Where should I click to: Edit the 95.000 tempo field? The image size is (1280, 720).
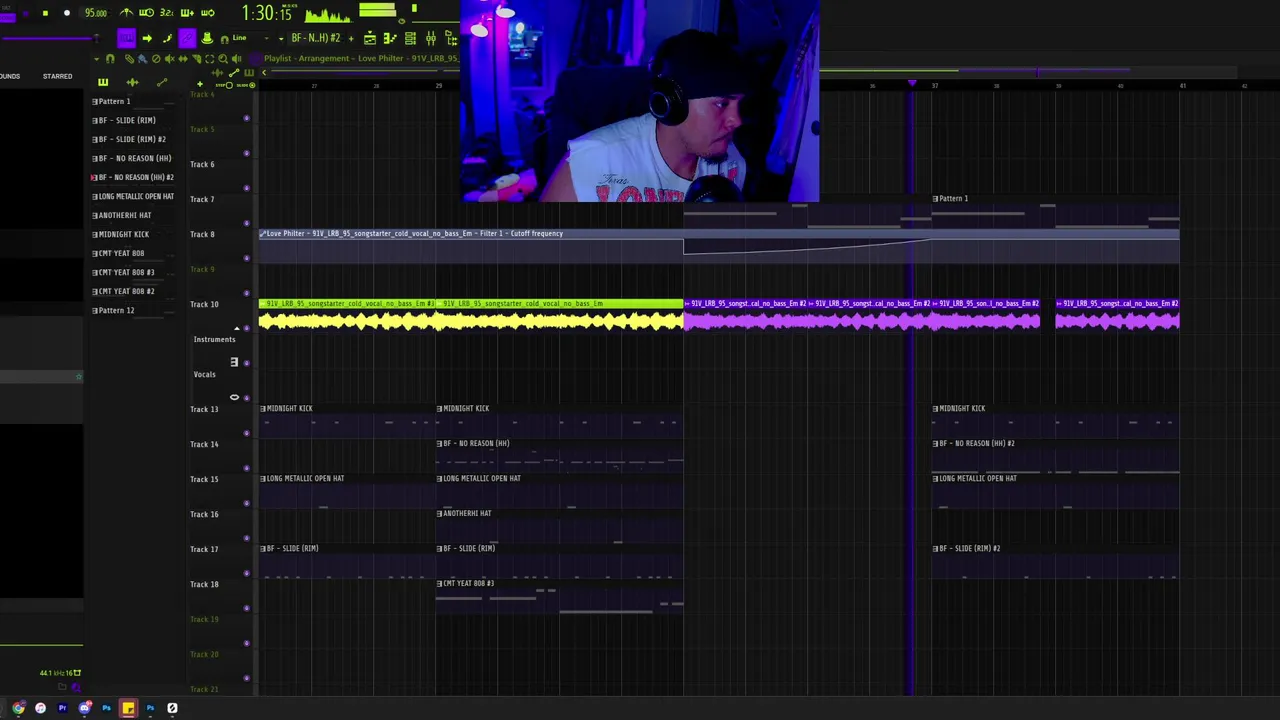[x=96, y=13]
